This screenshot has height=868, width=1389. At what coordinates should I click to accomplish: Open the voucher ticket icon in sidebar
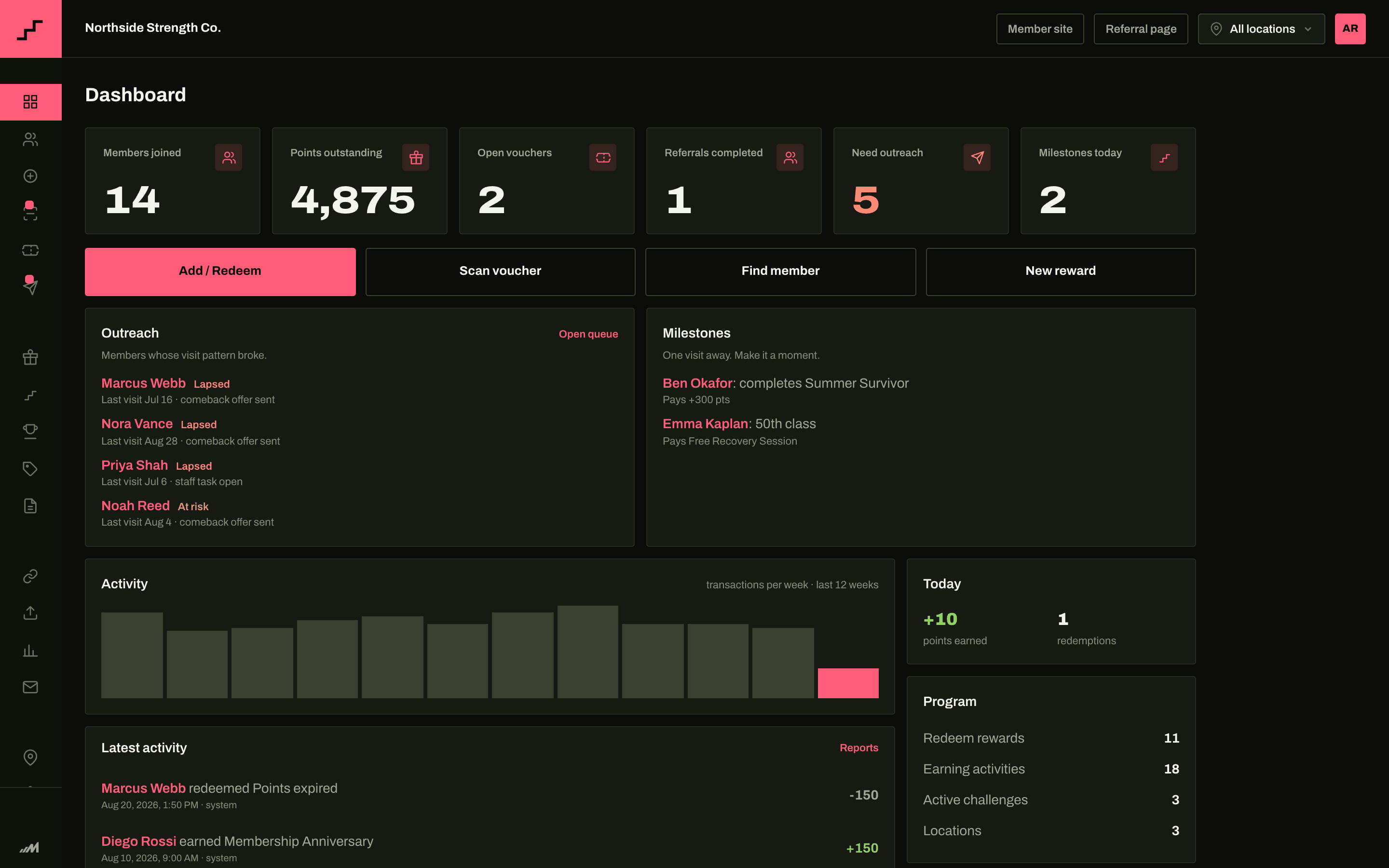[30, 250]
